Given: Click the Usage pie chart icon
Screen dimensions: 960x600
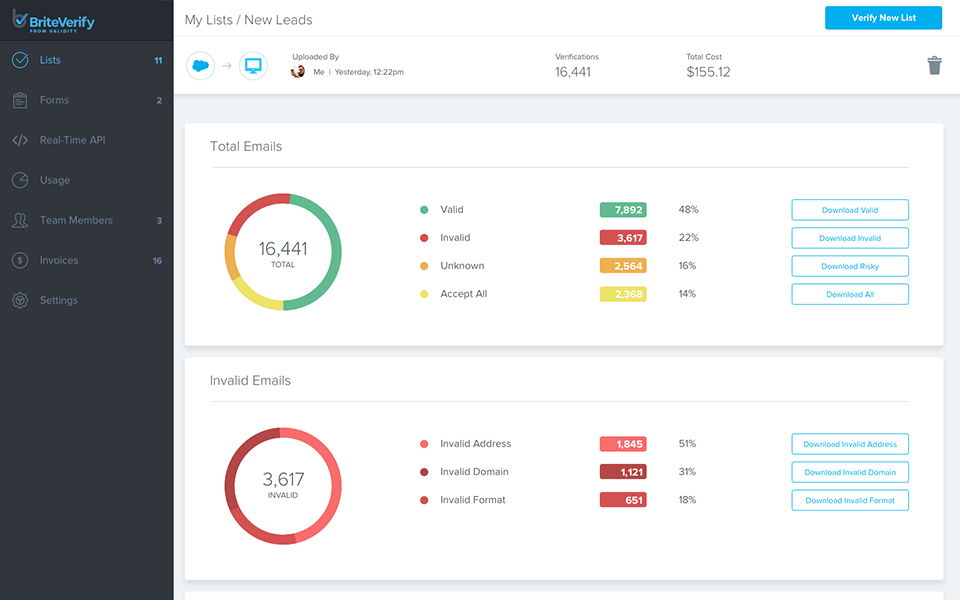Looking at the screenshot, I should point(20,180).
